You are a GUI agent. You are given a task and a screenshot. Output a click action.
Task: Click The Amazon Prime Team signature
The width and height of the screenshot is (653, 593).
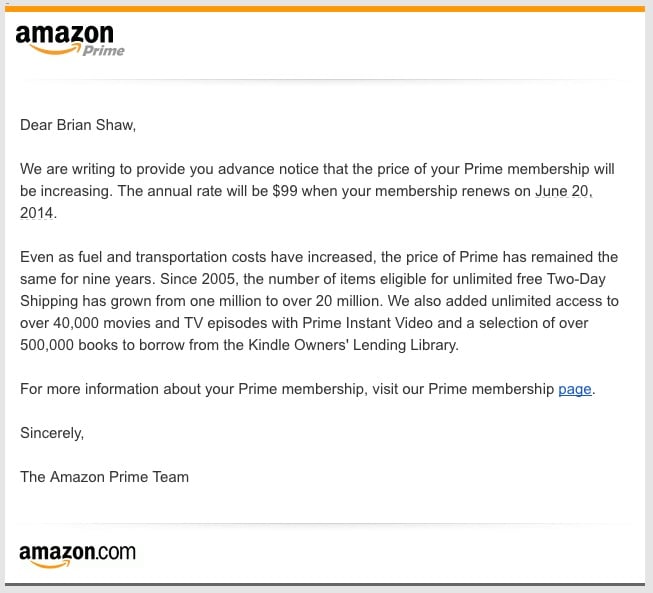coord(104,476)
